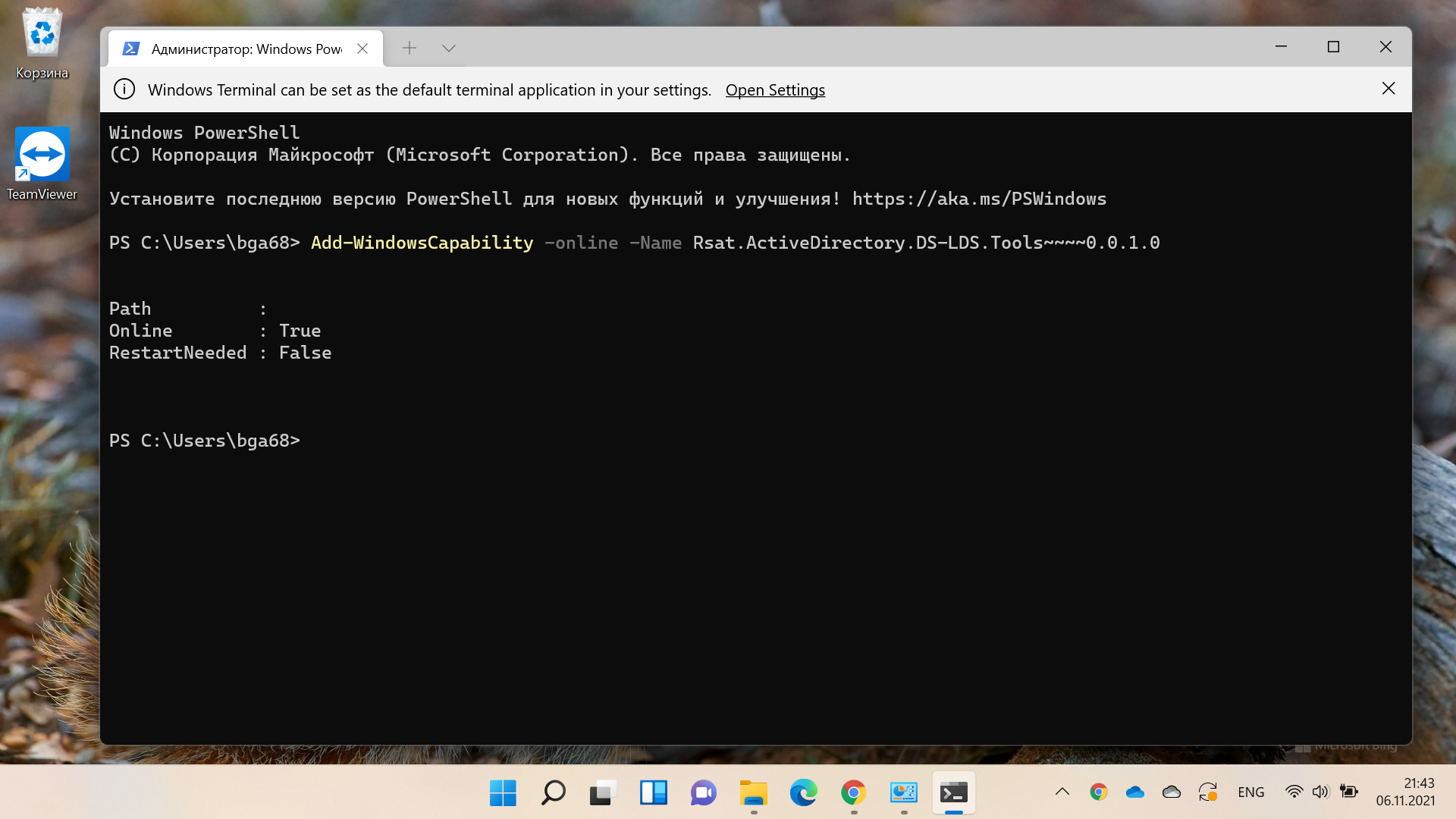Open the blue OneDrive tray icon
Screen dimensions: 1456x819
click(1134, 792)
